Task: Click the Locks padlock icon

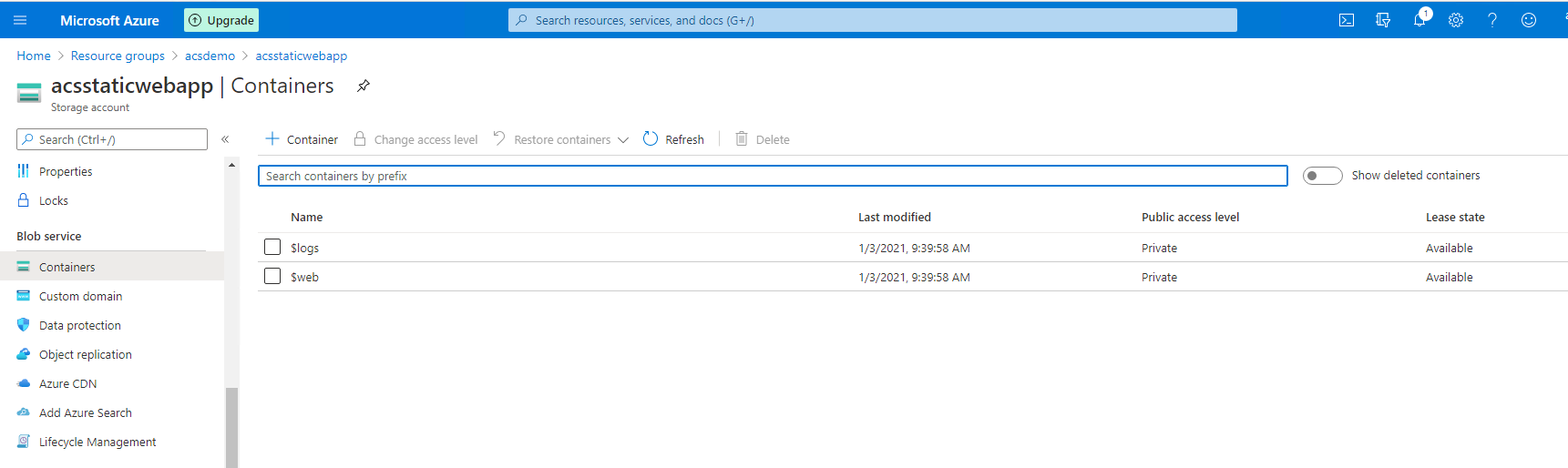Action: coord(24,200)
